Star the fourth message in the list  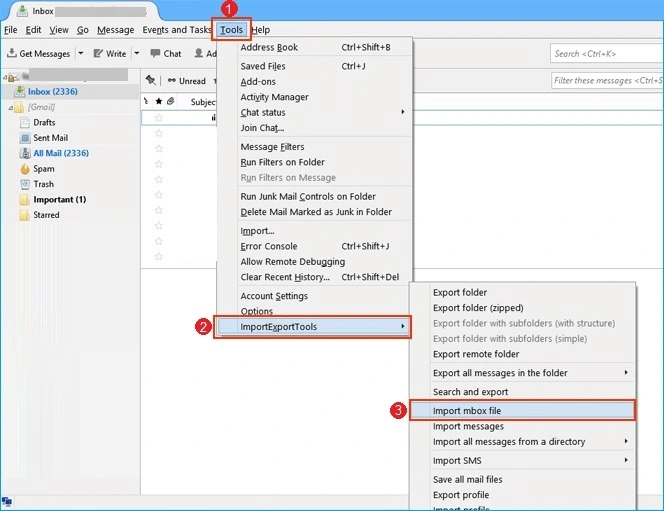[x=159, y=164]
